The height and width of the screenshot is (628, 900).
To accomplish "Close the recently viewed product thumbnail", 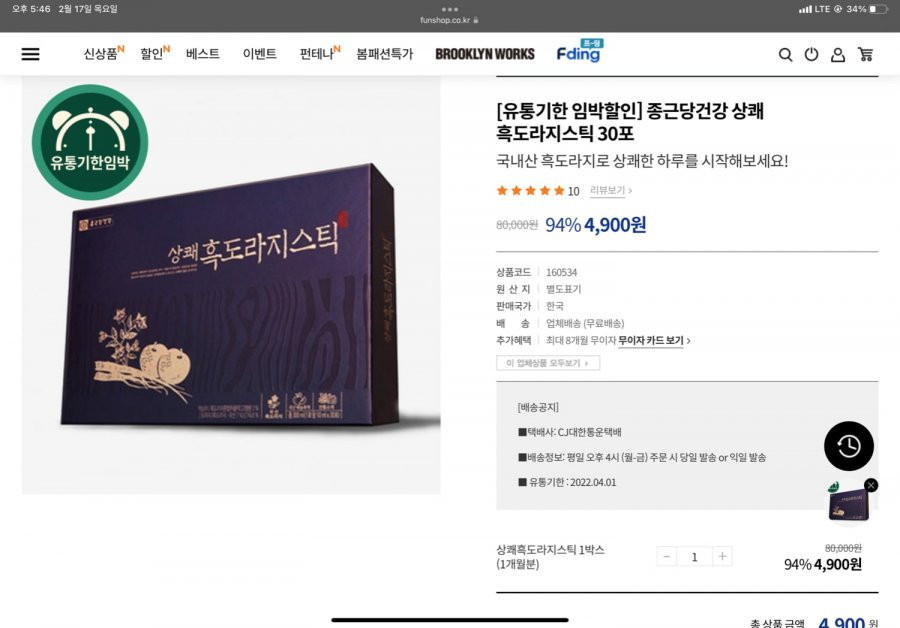I will point(871,486).
